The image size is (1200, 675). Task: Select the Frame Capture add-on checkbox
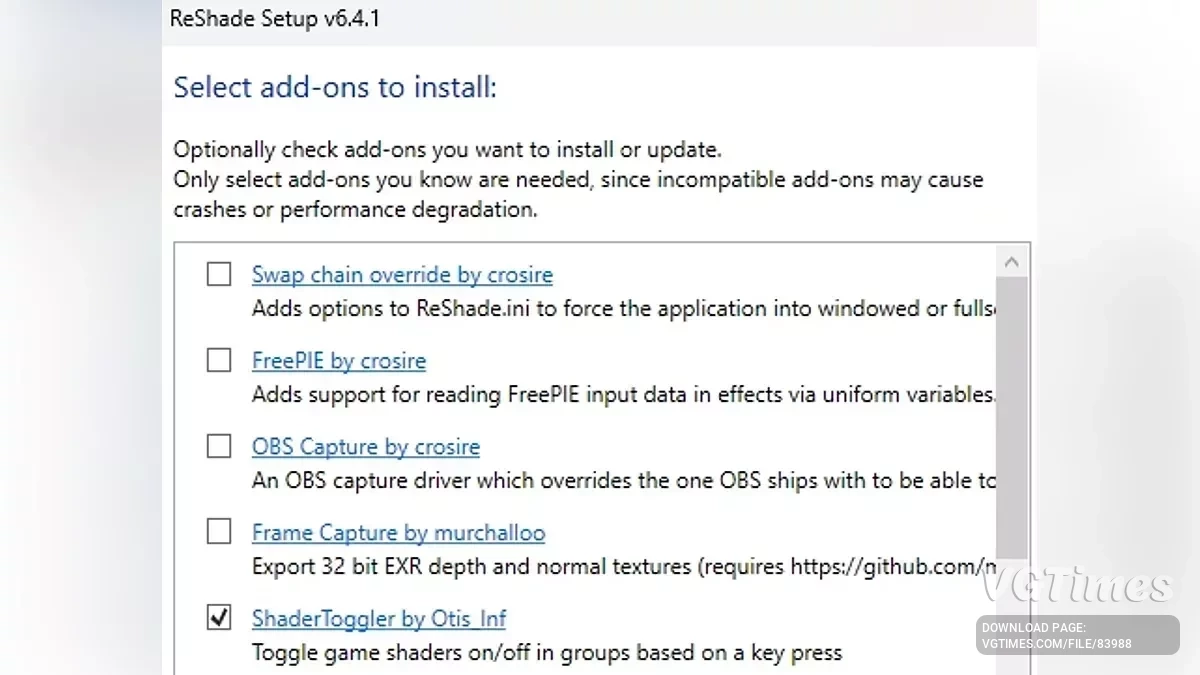pos(219,532)
